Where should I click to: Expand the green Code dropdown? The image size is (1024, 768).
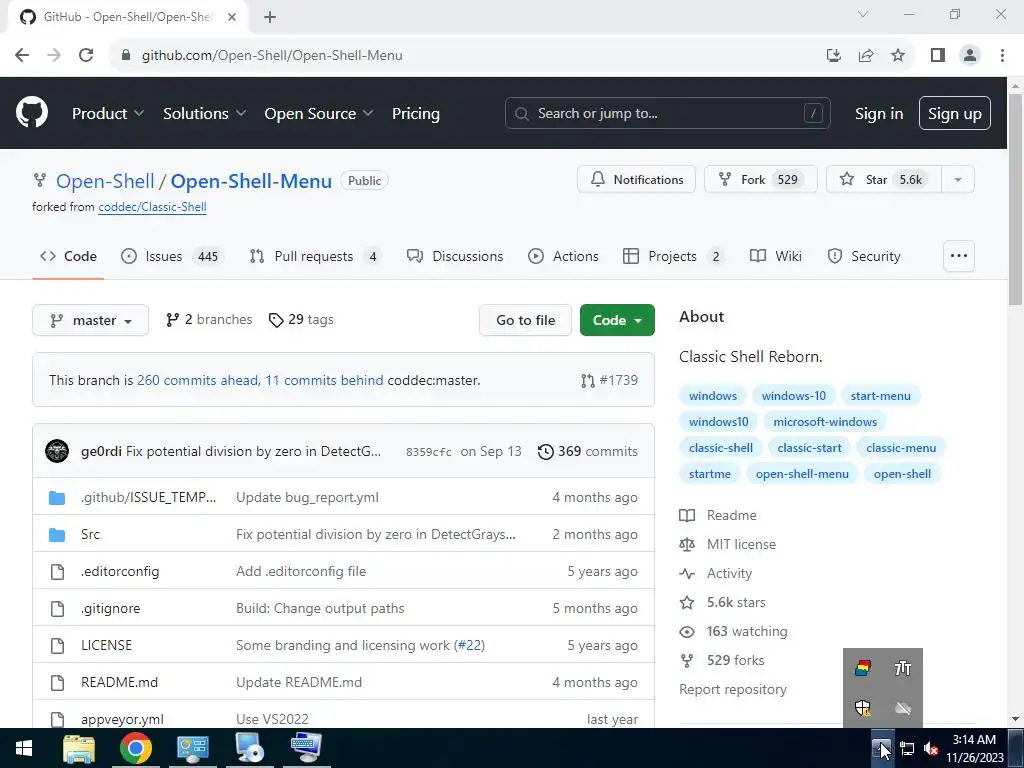point(617,320)
